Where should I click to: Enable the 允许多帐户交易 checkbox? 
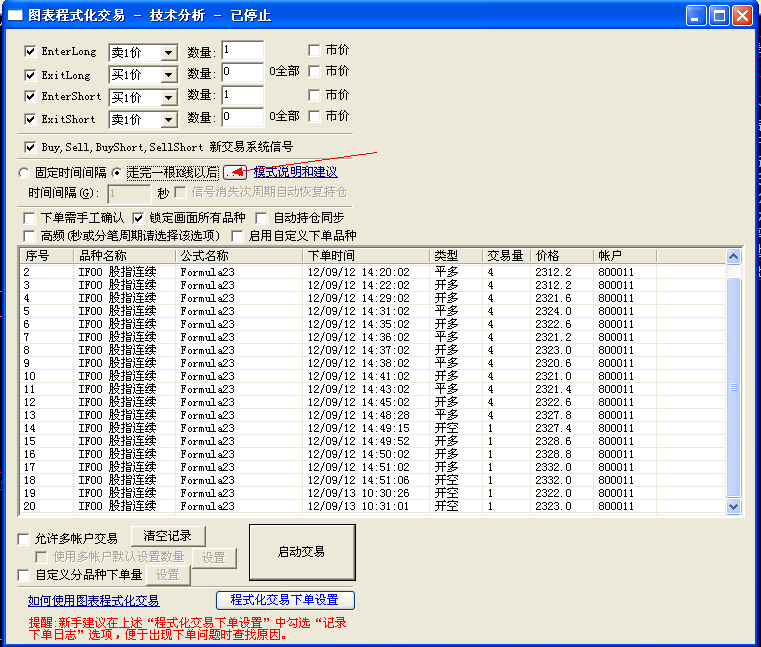point(24,539)
